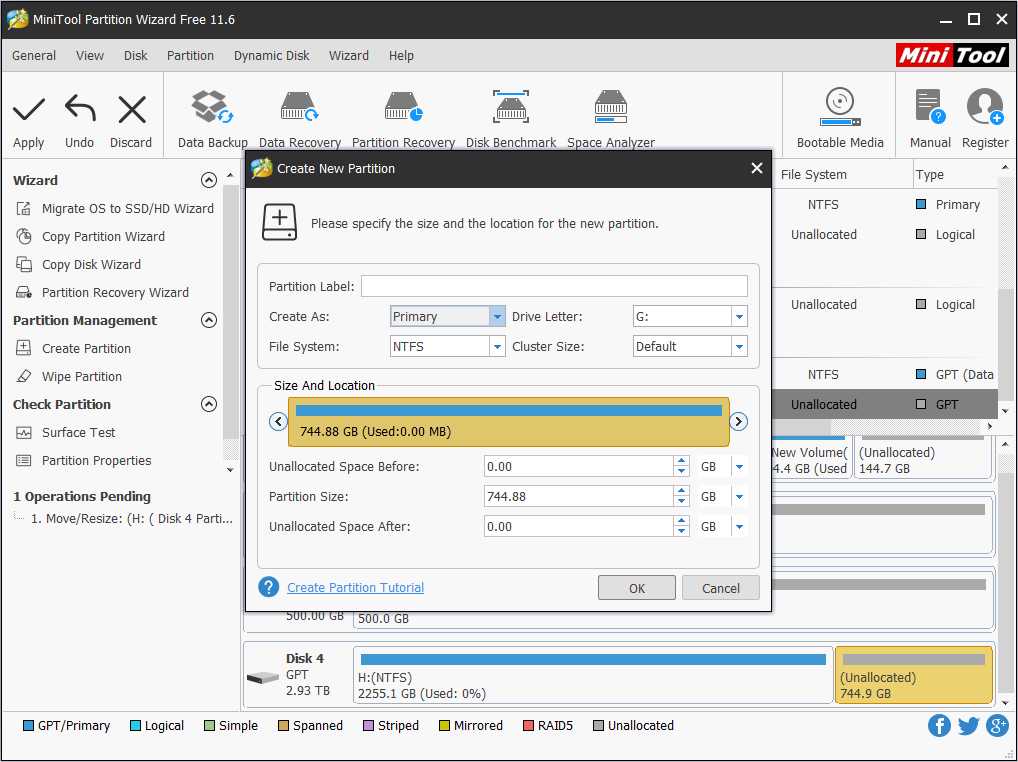Screen dimensions: 1018x762
Task: Undo the last operation
Action: point(79,121)
